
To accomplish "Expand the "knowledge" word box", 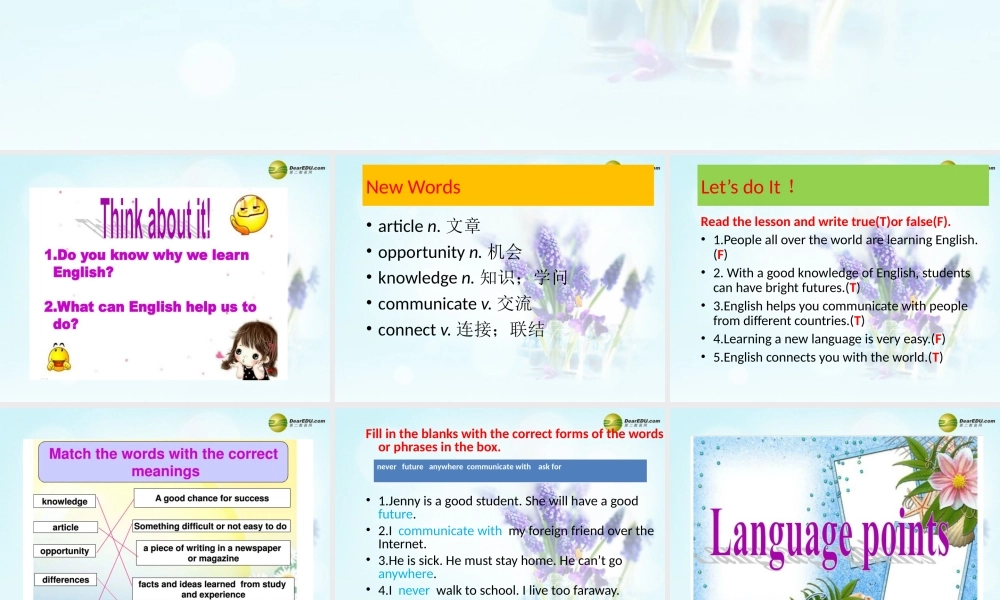I will tap(65, 501).
